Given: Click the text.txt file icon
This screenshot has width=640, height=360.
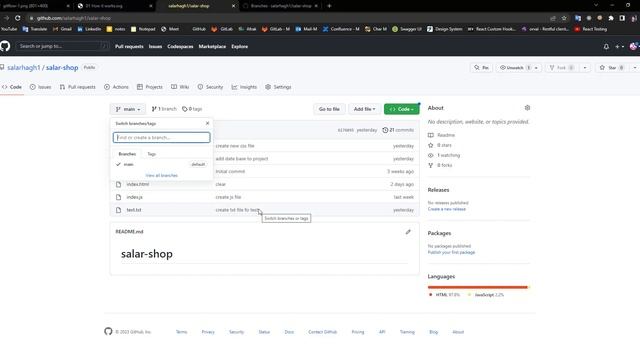Looking at the screenshot, I should (118, 210).
